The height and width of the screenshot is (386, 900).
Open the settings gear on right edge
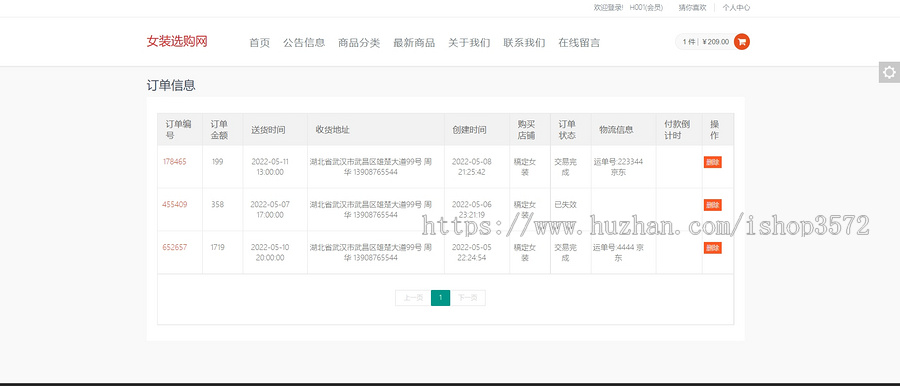pos(889,72)
